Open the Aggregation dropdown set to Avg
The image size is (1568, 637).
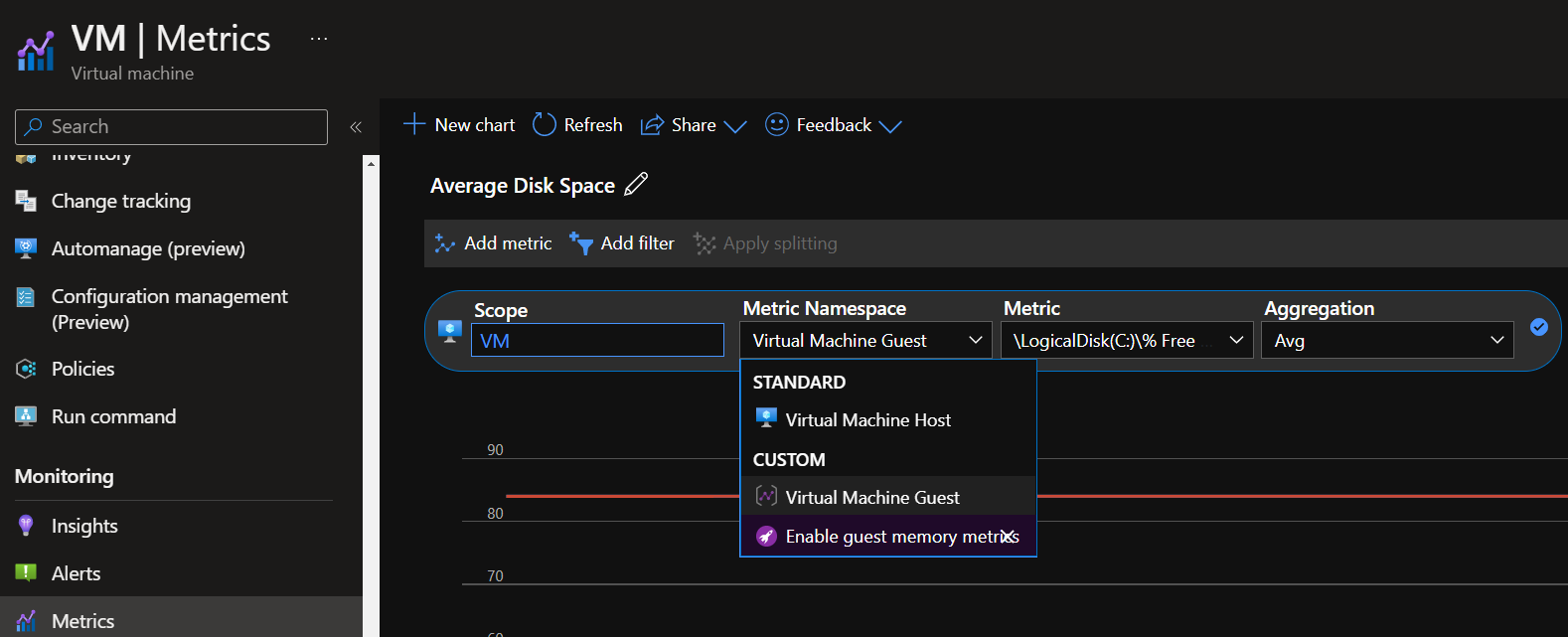coord(1387,341)
